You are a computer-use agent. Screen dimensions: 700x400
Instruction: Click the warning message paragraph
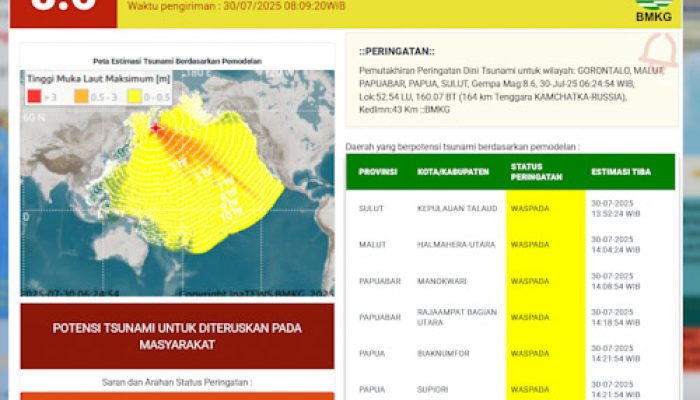coord(511,90)
